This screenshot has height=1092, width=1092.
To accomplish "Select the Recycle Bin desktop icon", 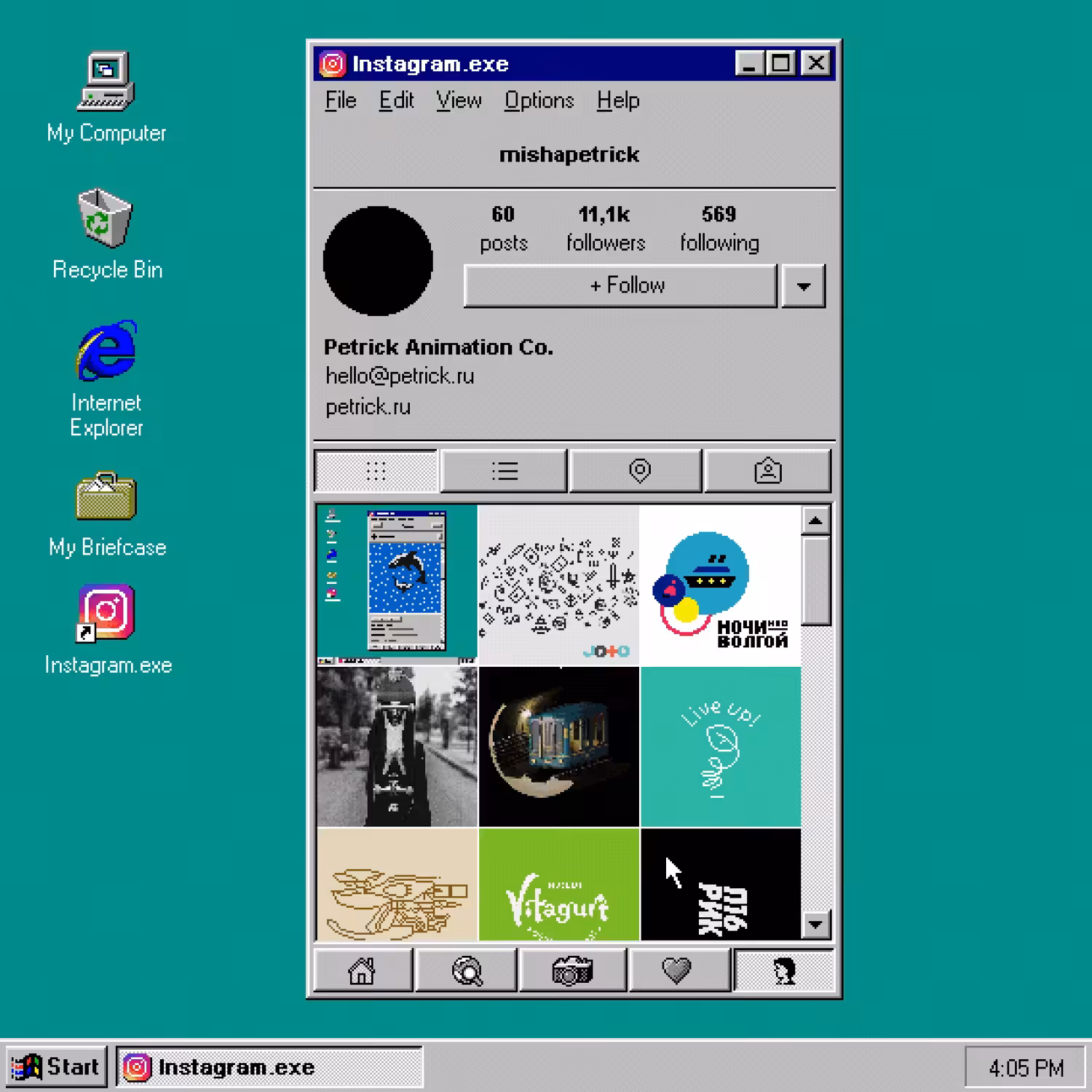I will [x=106, y=234].
